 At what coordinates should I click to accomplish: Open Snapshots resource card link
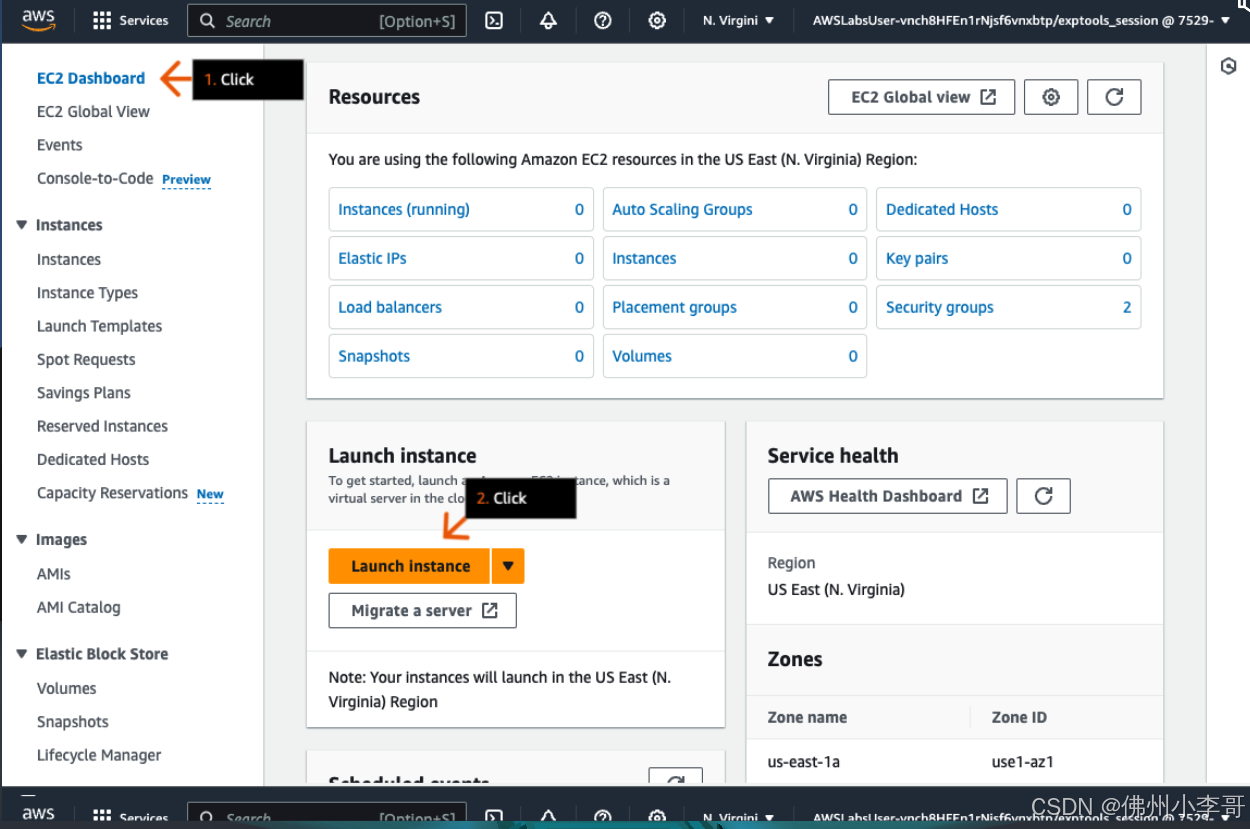374,356
